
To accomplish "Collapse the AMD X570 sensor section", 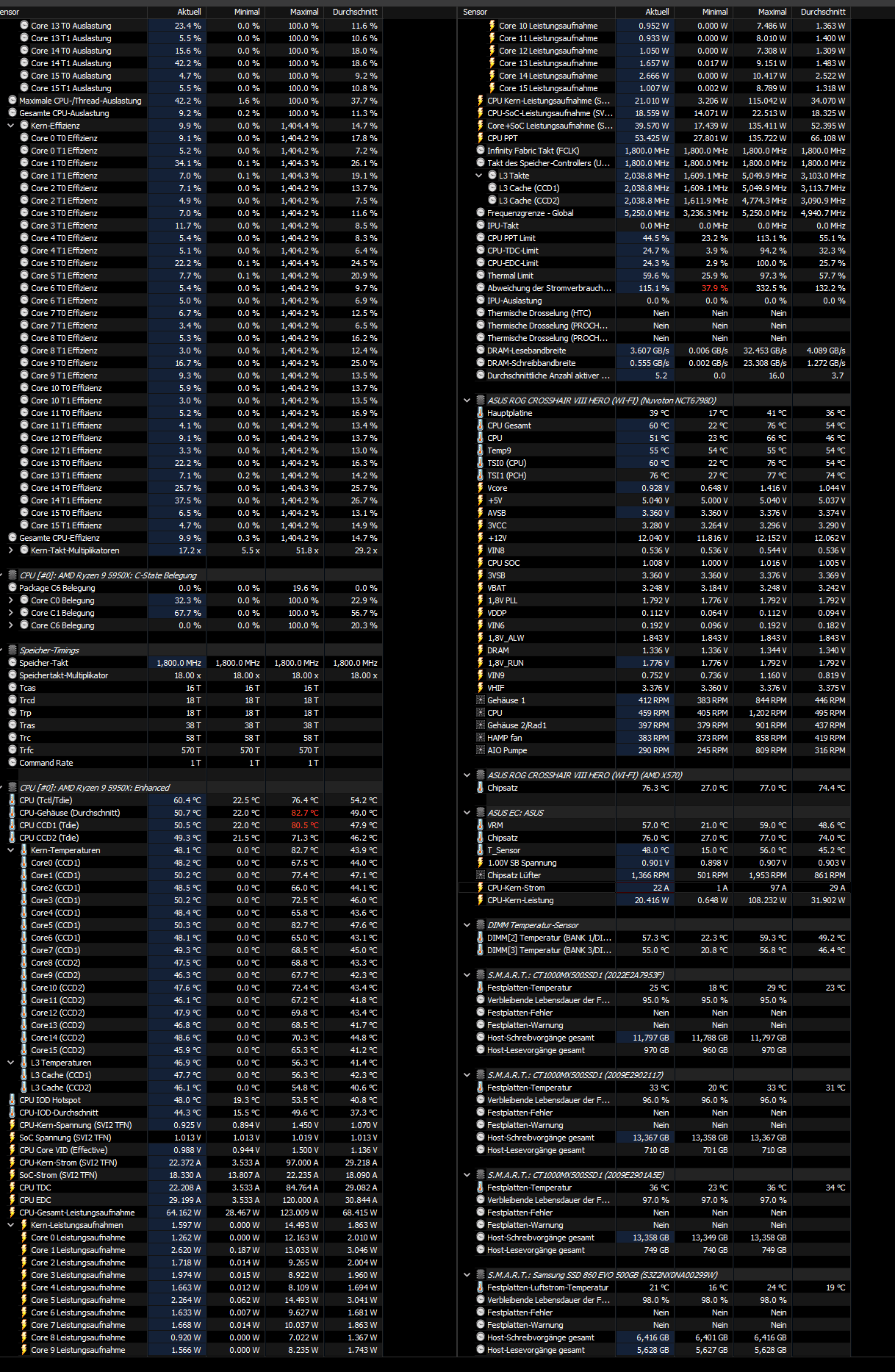I will [467, 775].
